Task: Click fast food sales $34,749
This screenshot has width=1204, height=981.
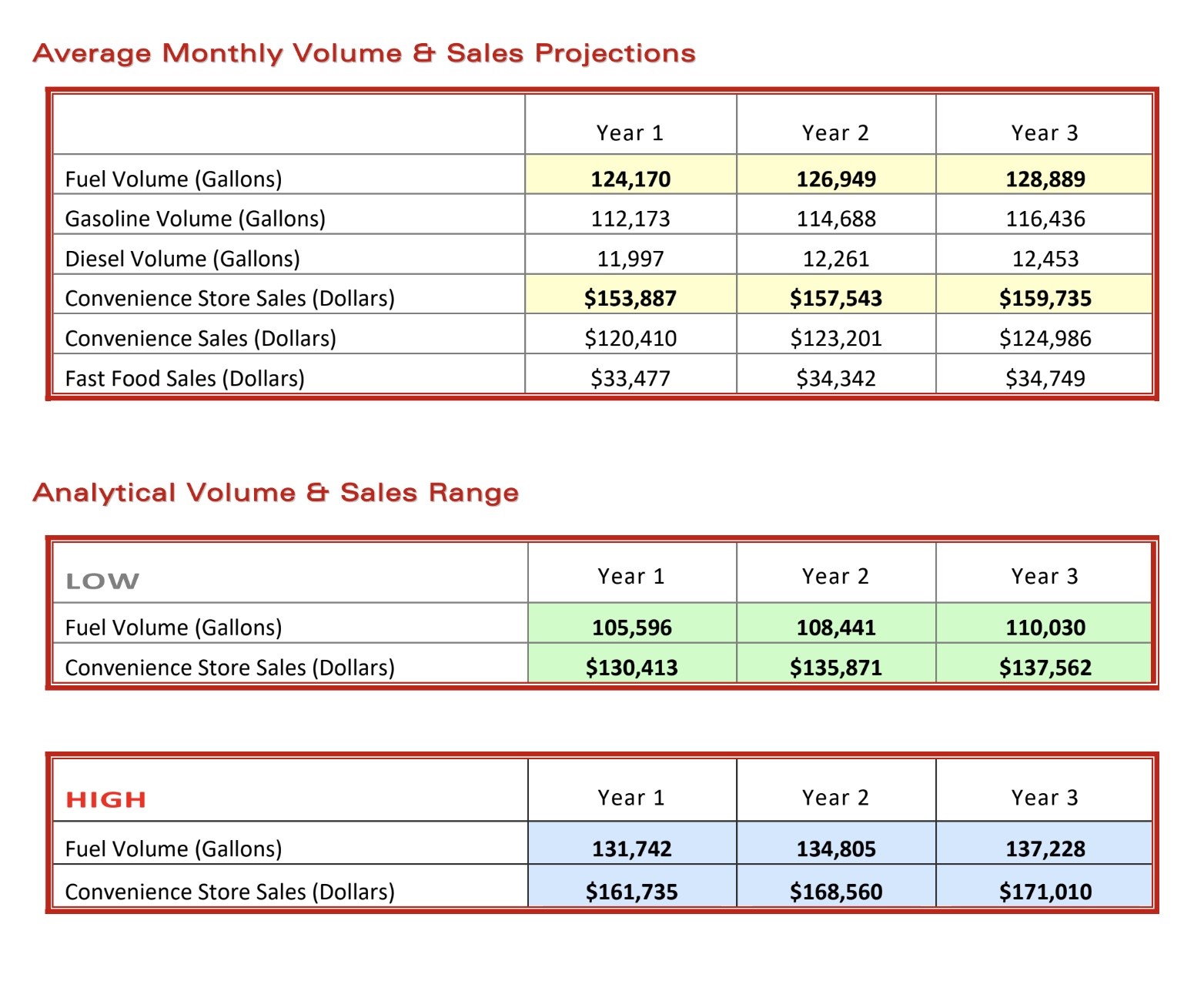Action: coord(1045,379)
